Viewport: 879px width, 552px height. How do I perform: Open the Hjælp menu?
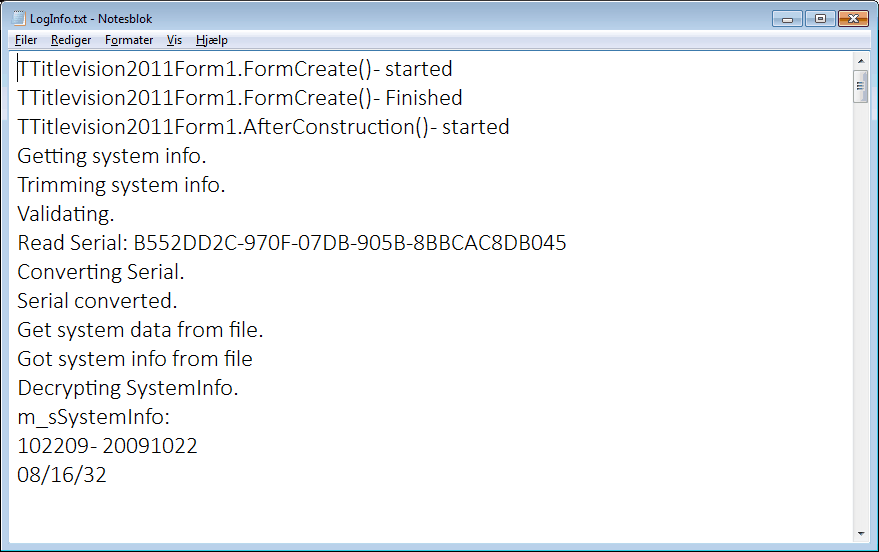coord(212,40)
